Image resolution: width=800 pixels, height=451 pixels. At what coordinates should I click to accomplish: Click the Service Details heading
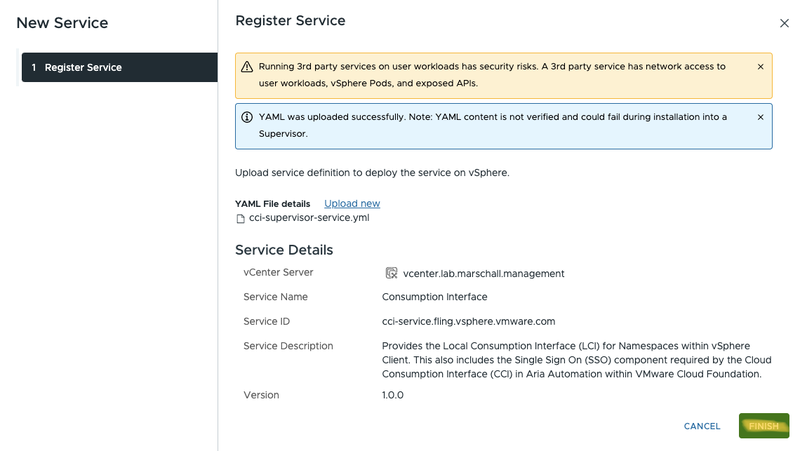284,250
